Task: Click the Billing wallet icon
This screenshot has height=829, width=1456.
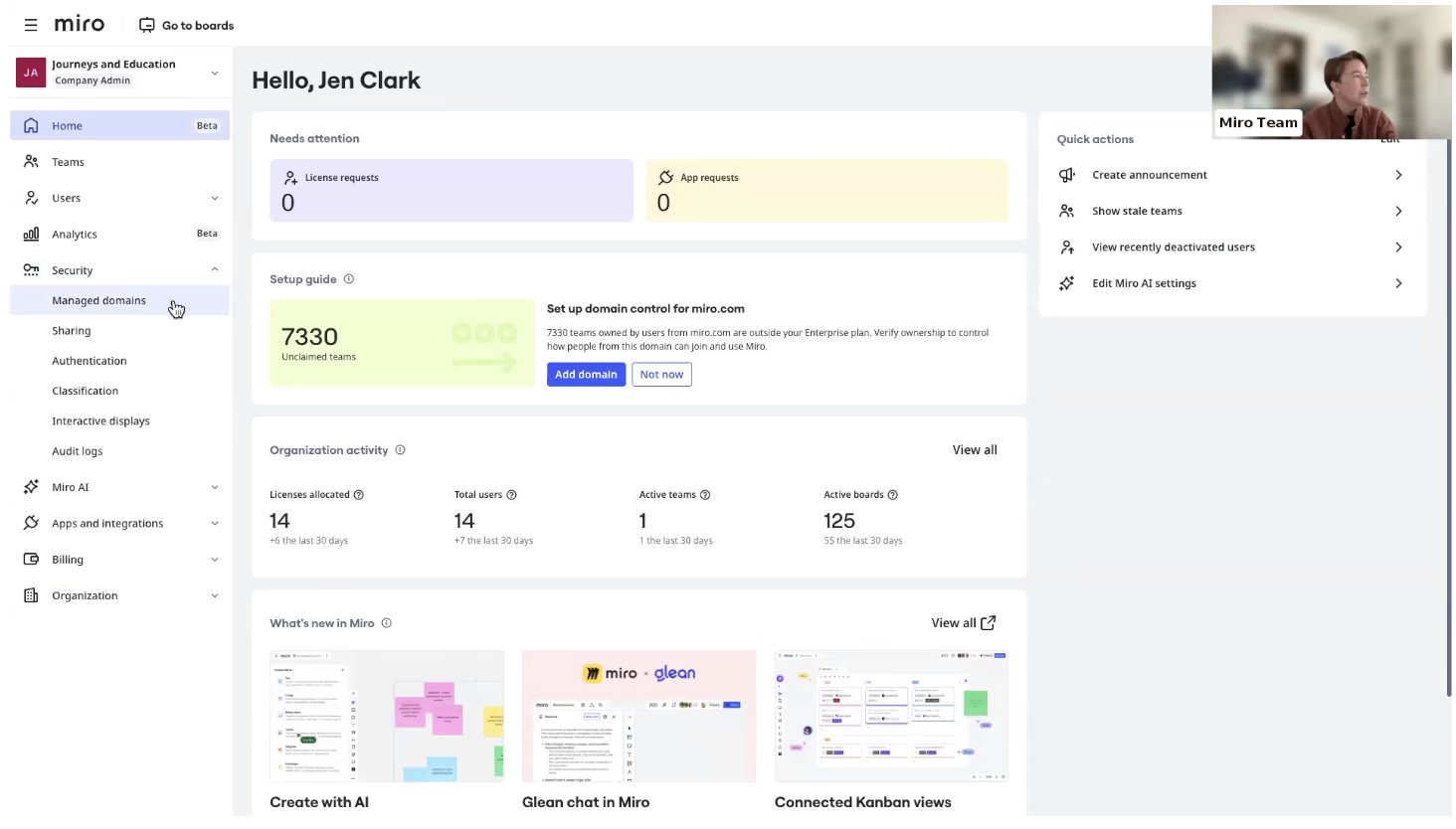Action: [x=31, y=559]
